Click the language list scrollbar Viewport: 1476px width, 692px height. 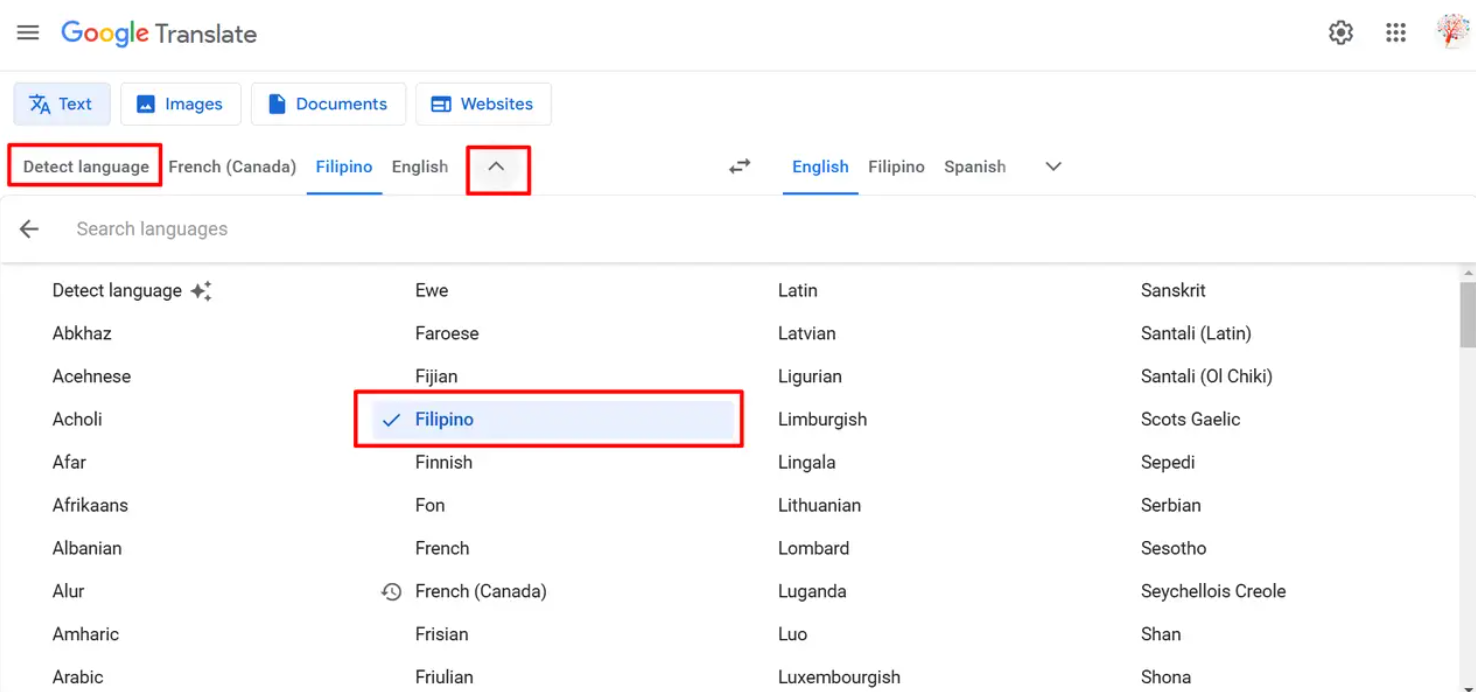1467,315
